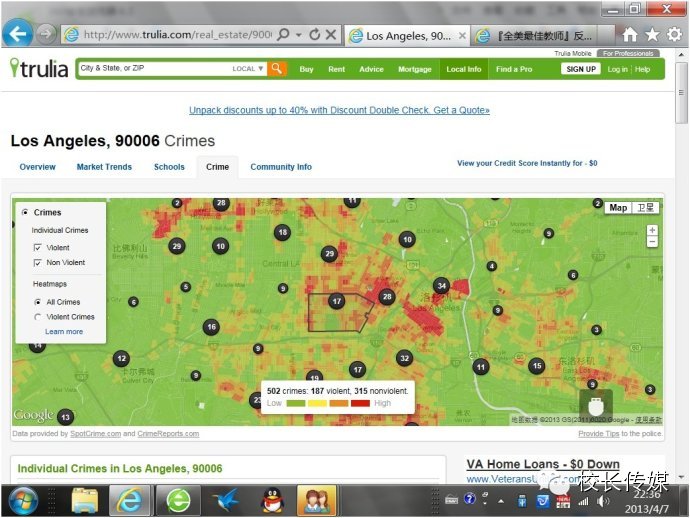Close the Los Angeles browser tab
This screenshot has width=690, height=518.
click(462, 35)
